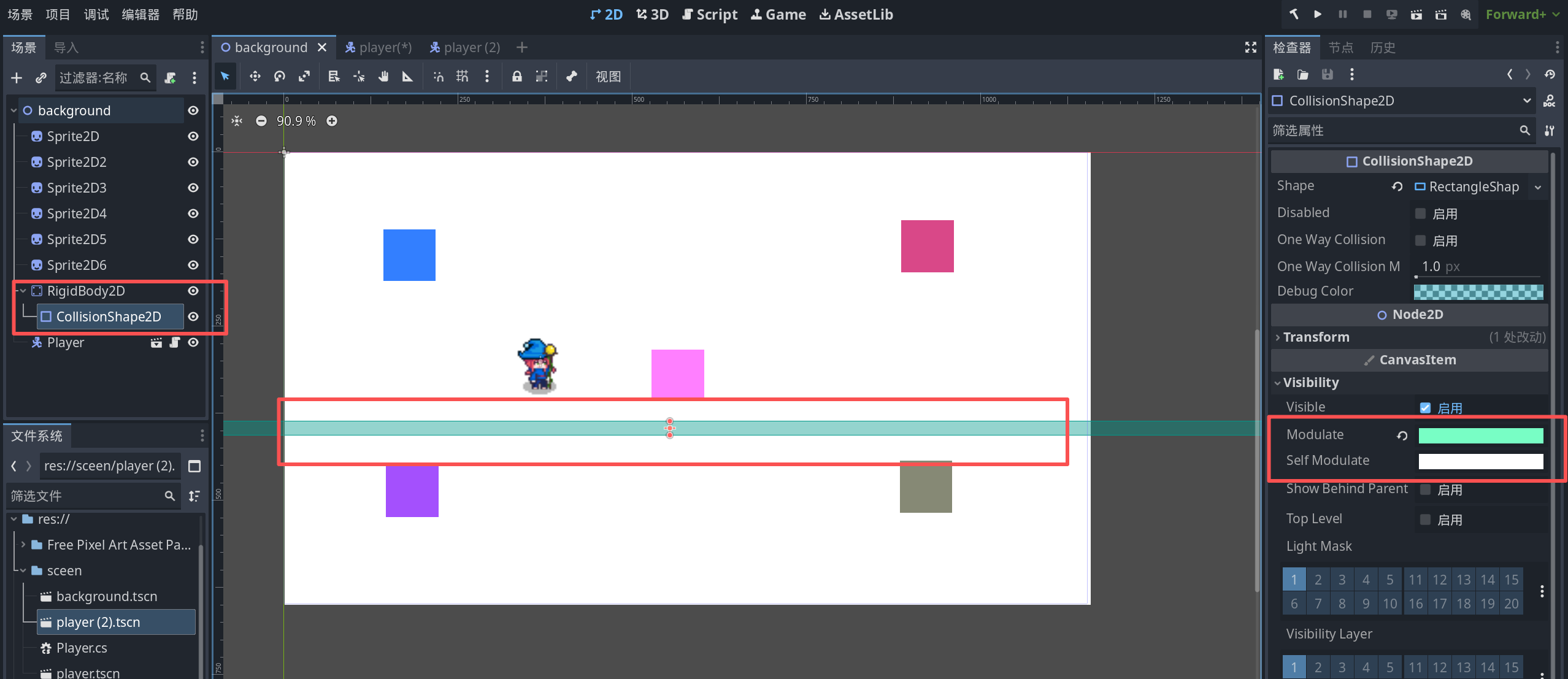Open the Debug Color picker
Viewport: 1568px width, 679px height.
coord(1478,292)
